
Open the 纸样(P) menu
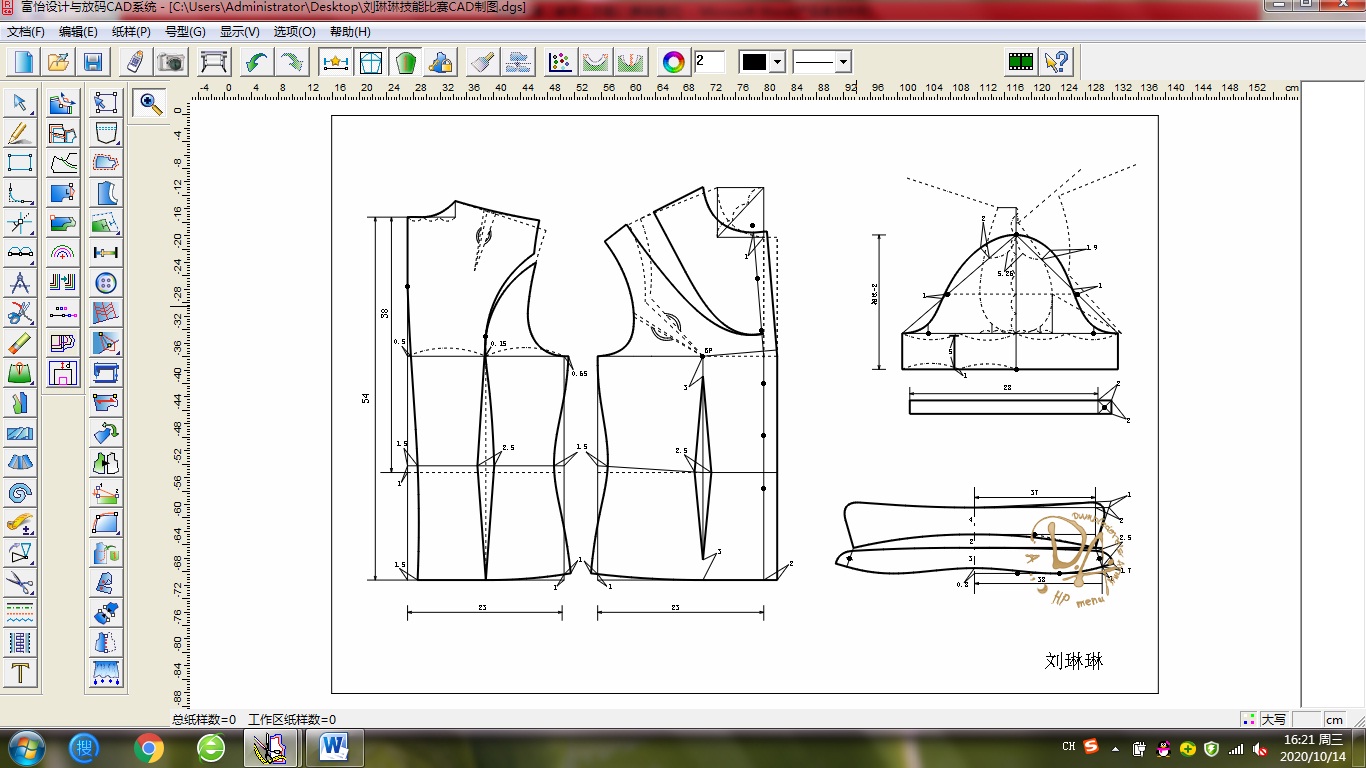(x=131, y=32)
